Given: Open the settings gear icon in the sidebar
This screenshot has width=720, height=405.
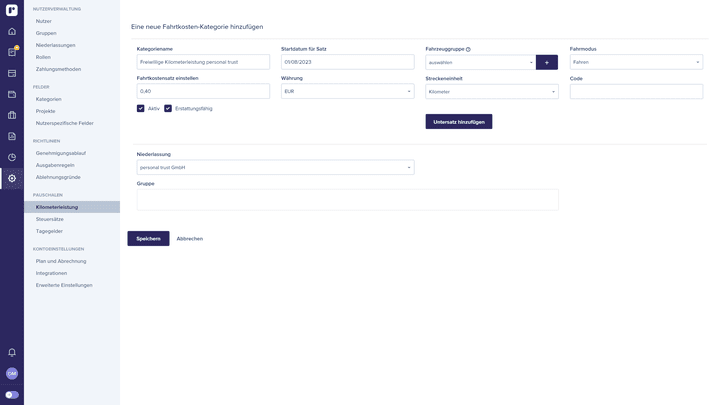Looking at the screenshot, I should click(x=12, y=178).
